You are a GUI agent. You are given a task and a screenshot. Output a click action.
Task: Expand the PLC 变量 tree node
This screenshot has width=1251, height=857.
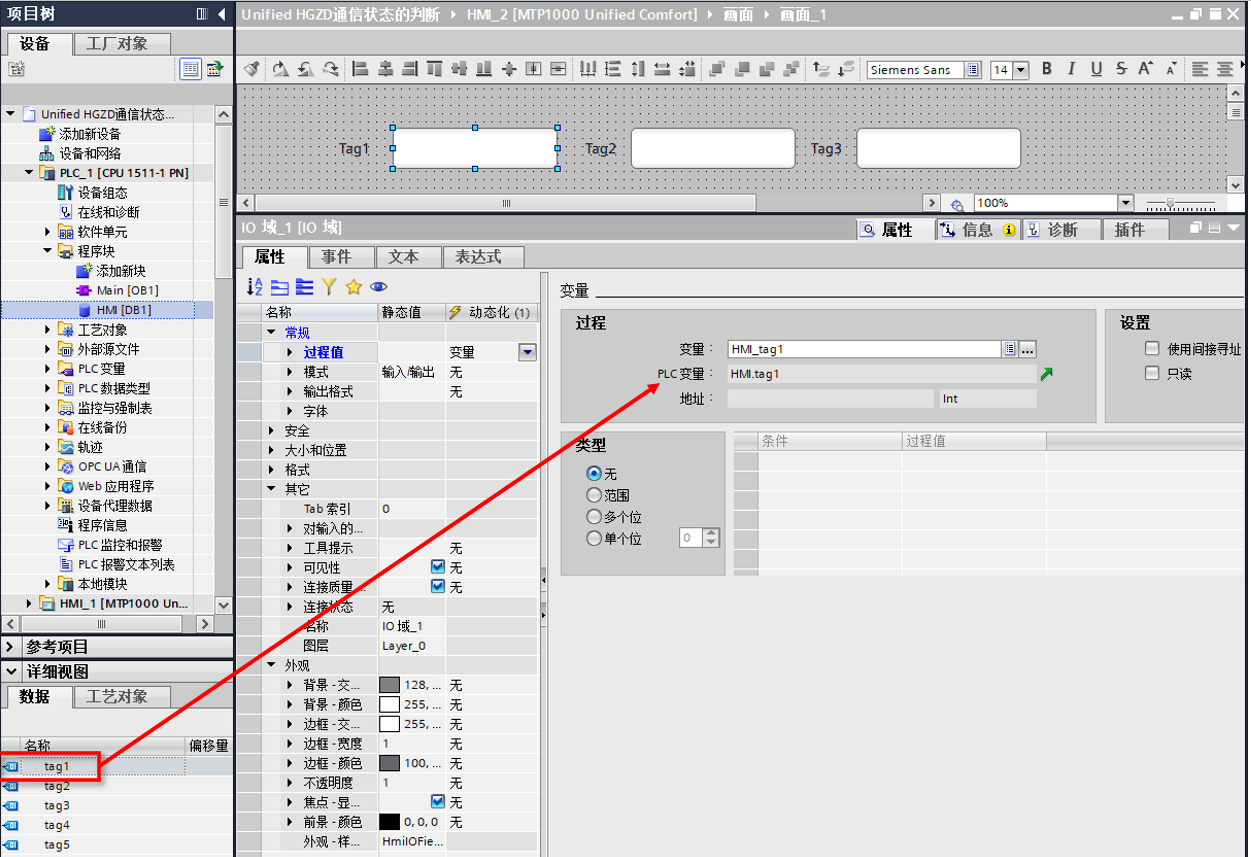[x=48, y=369]
